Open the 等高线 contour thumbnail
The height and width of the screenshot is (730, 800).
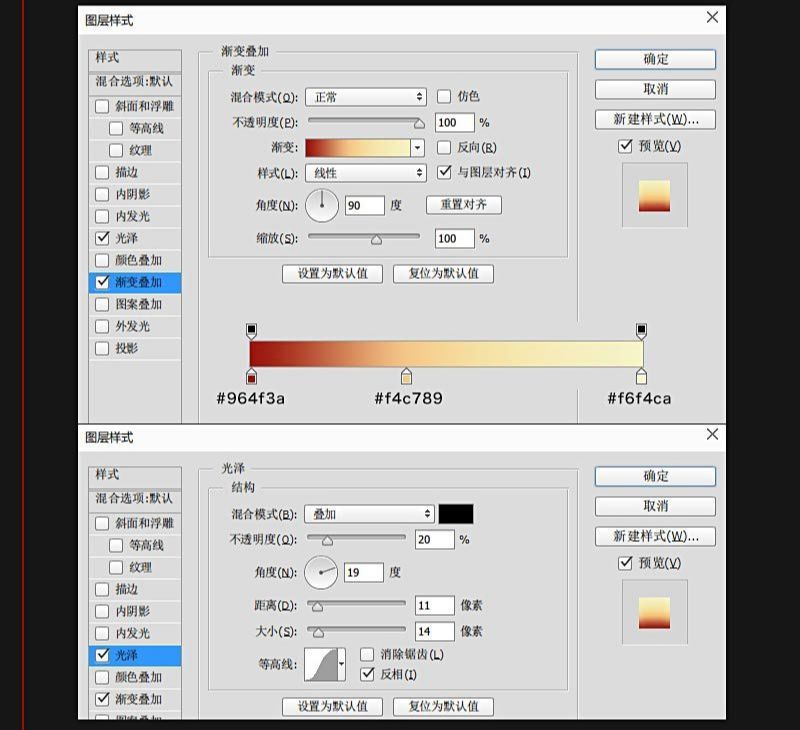pos(321,664)
